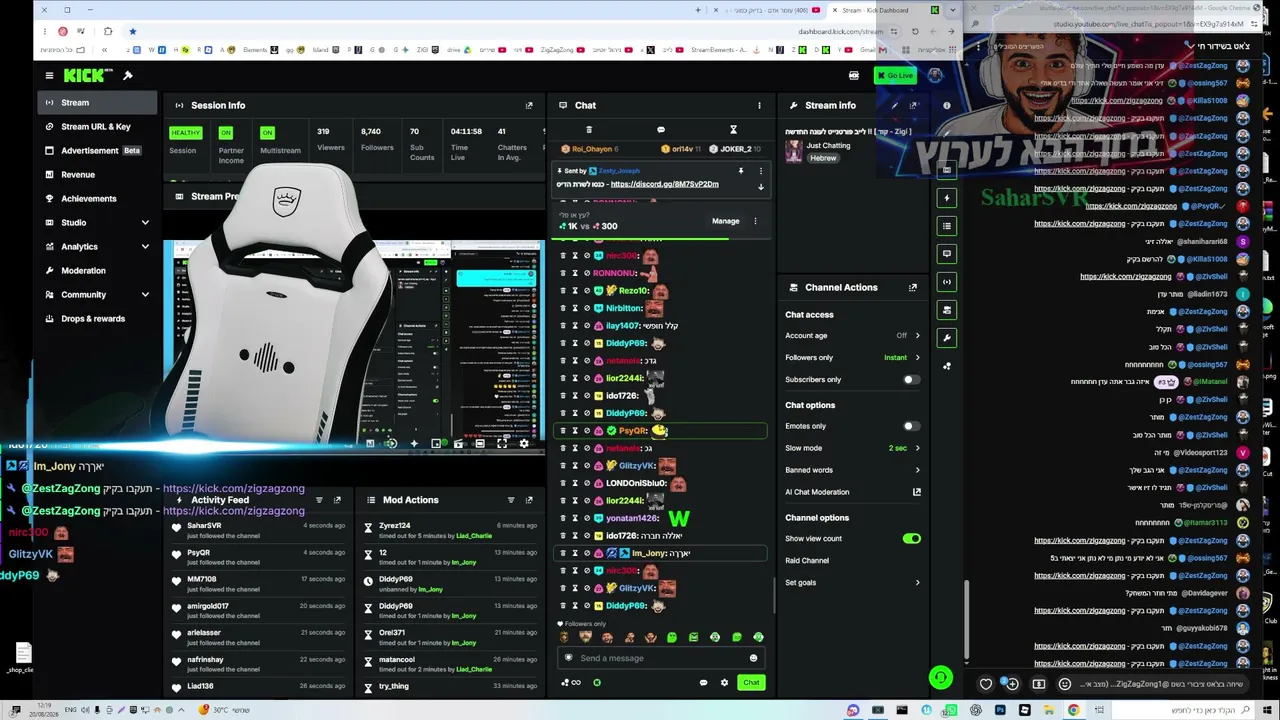The width and height of the screenshot is (1280, 720).
Task: Open emoji picker in the message box
Action: click(753, 658)
